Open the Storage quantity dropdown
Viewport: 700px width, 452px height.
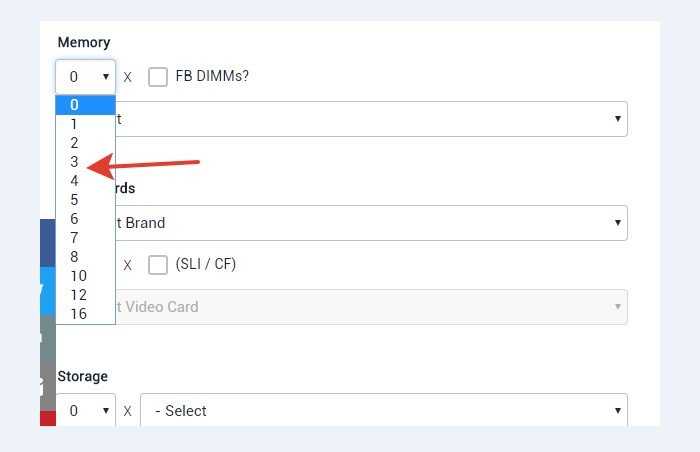pyautogui.click(x=86, y=410)
